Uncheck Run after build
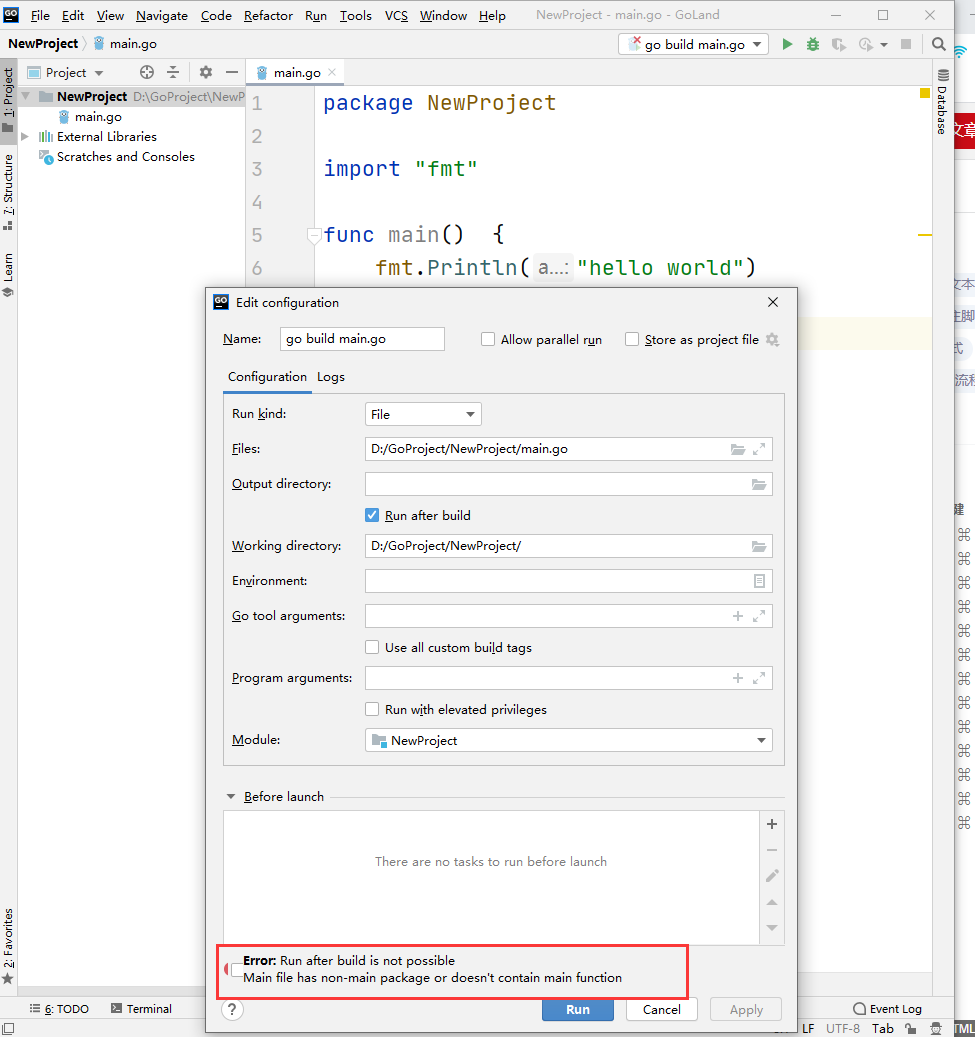 372,515
